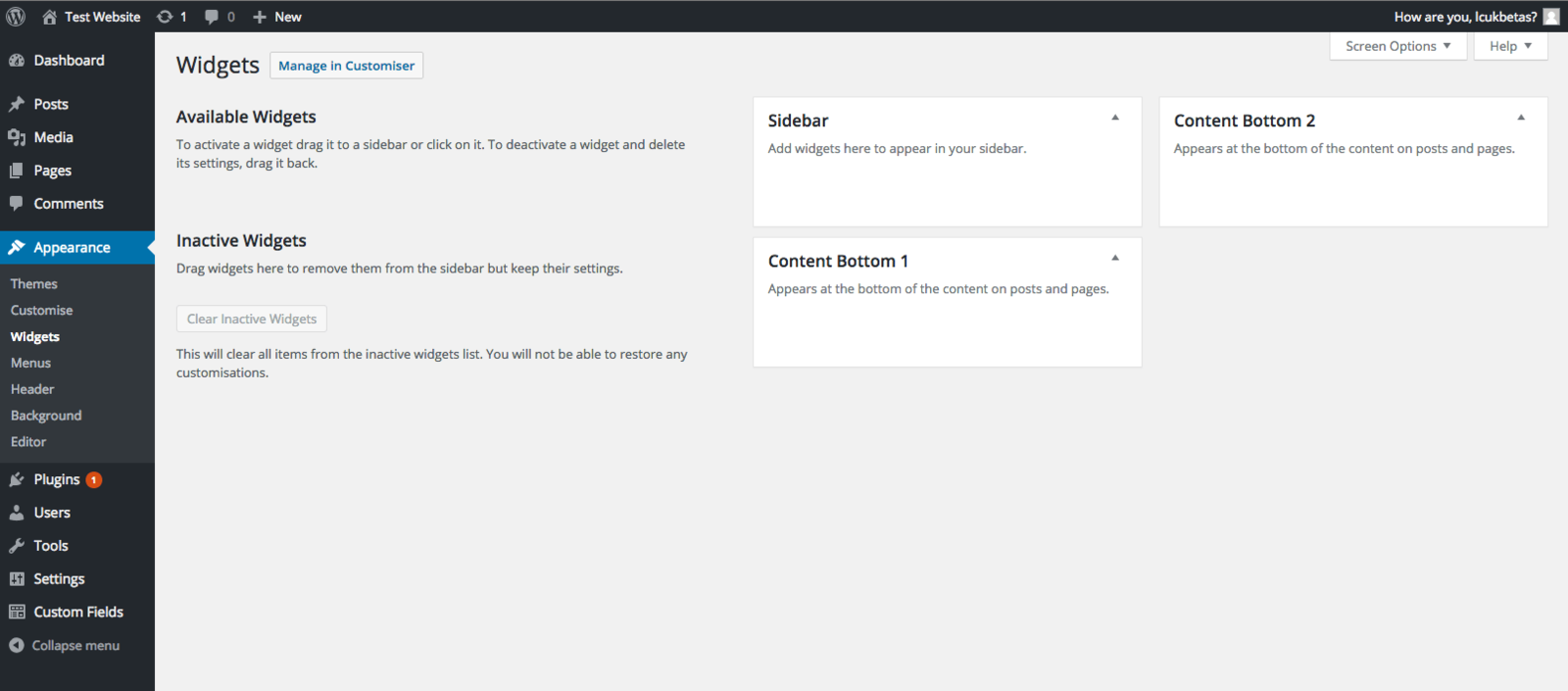
Task: Click the Users person icon
Action: click(x=17, y=513)
